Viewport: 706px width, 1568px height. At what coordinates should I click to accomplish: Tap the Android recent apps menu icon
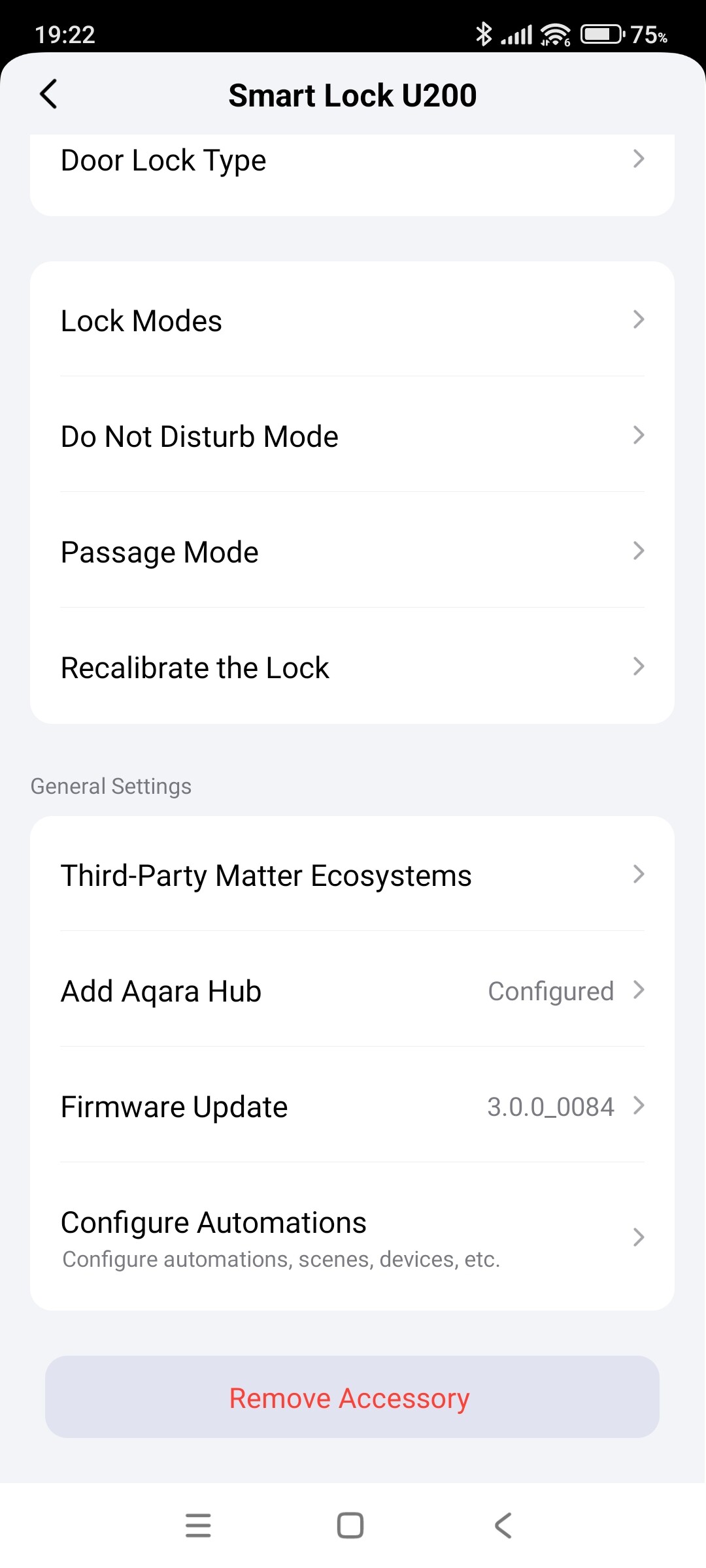point(198,1525)
